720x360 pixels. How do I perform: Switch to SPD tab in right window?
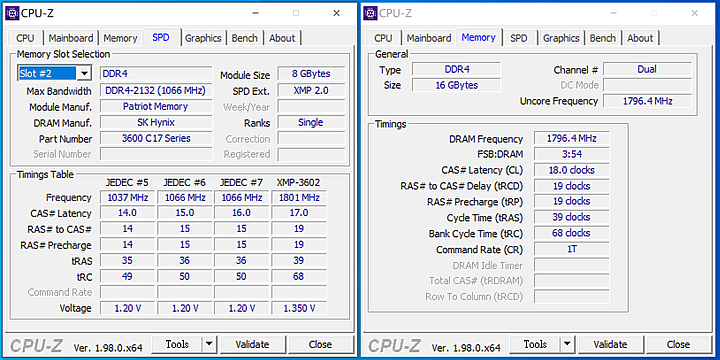click(519, 38)
